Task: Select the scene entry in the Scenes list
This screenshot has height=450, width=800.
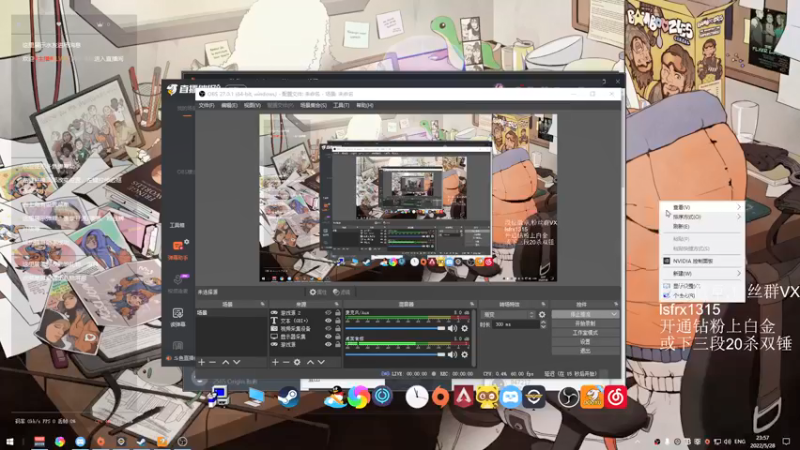Action: click(x=231, y=313)
